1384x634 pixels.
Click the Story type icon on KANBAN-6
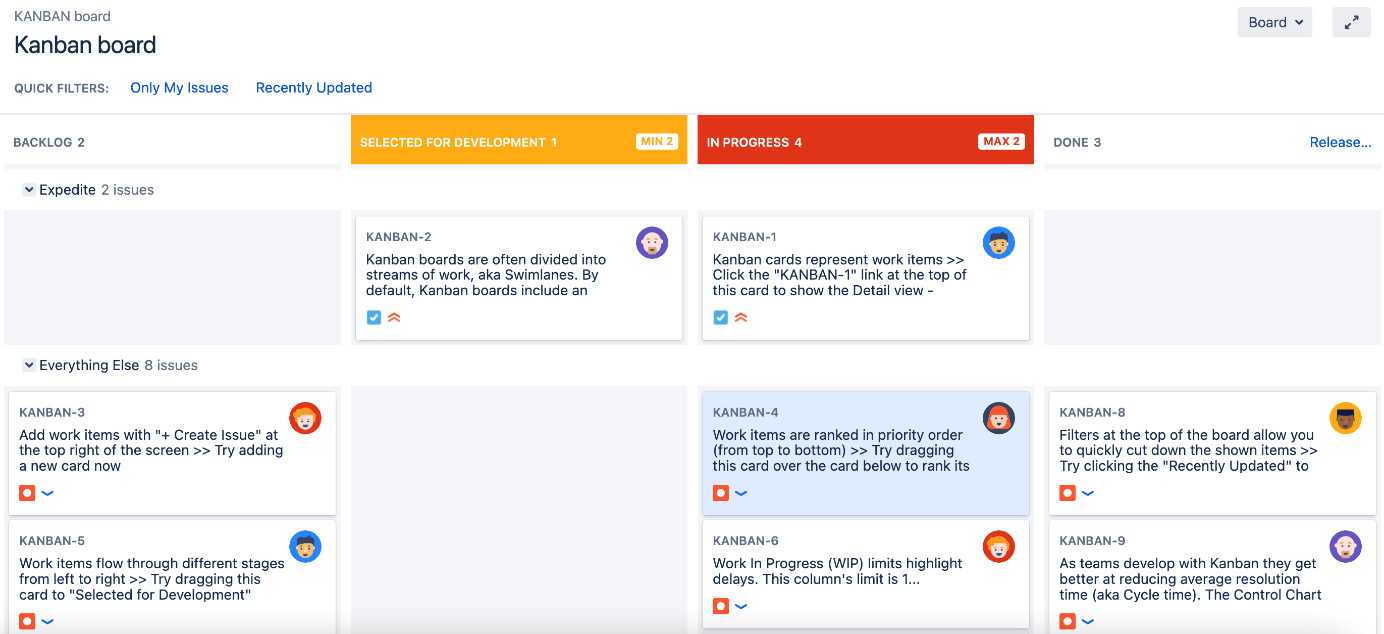click(720, 606)
